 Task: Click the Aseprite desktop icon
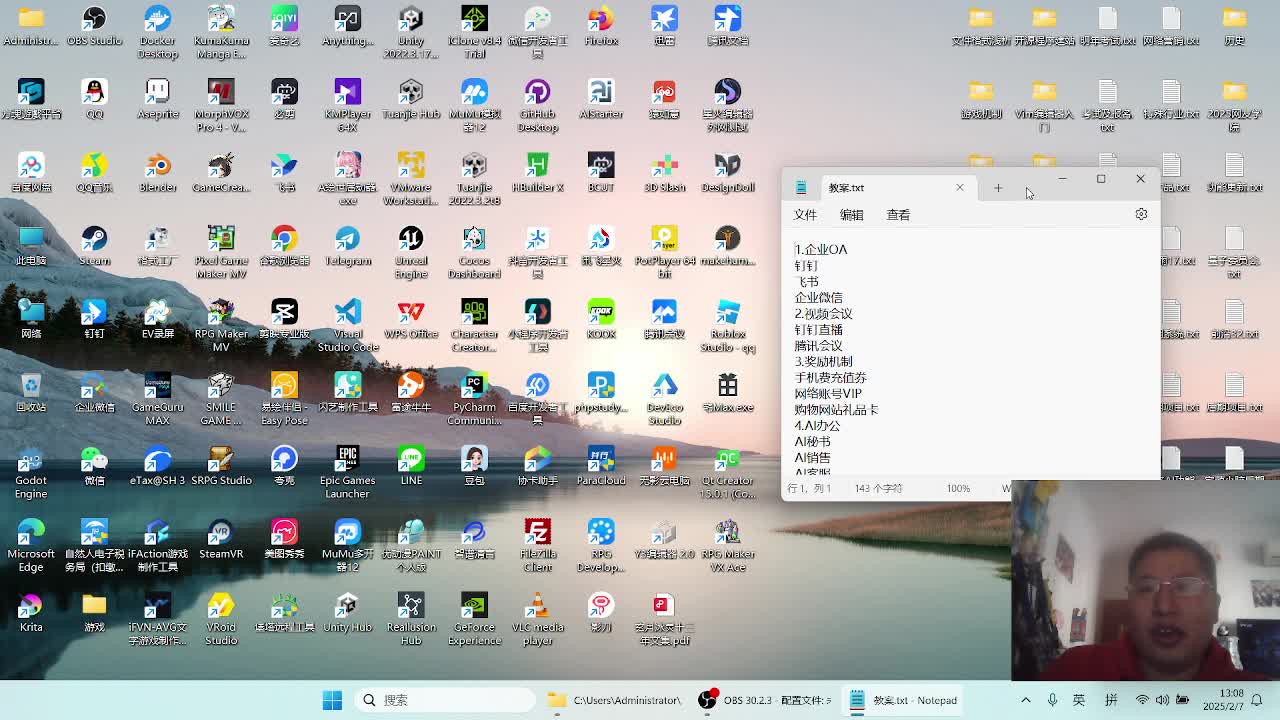click(x=157, y=99)
